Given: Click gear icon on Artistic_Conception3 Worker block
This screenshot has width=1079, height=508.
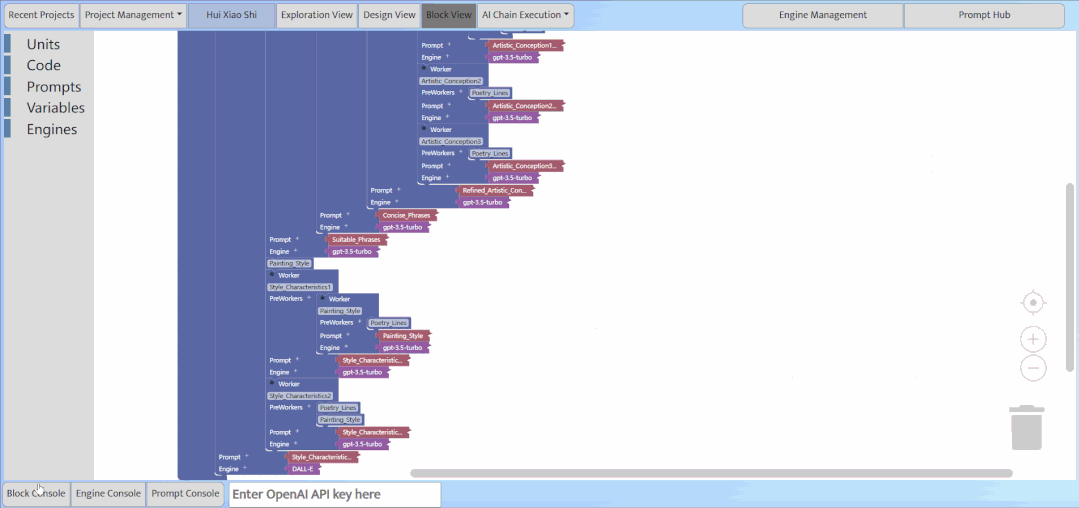Looking at the screenshot, I should pos(424,129).
